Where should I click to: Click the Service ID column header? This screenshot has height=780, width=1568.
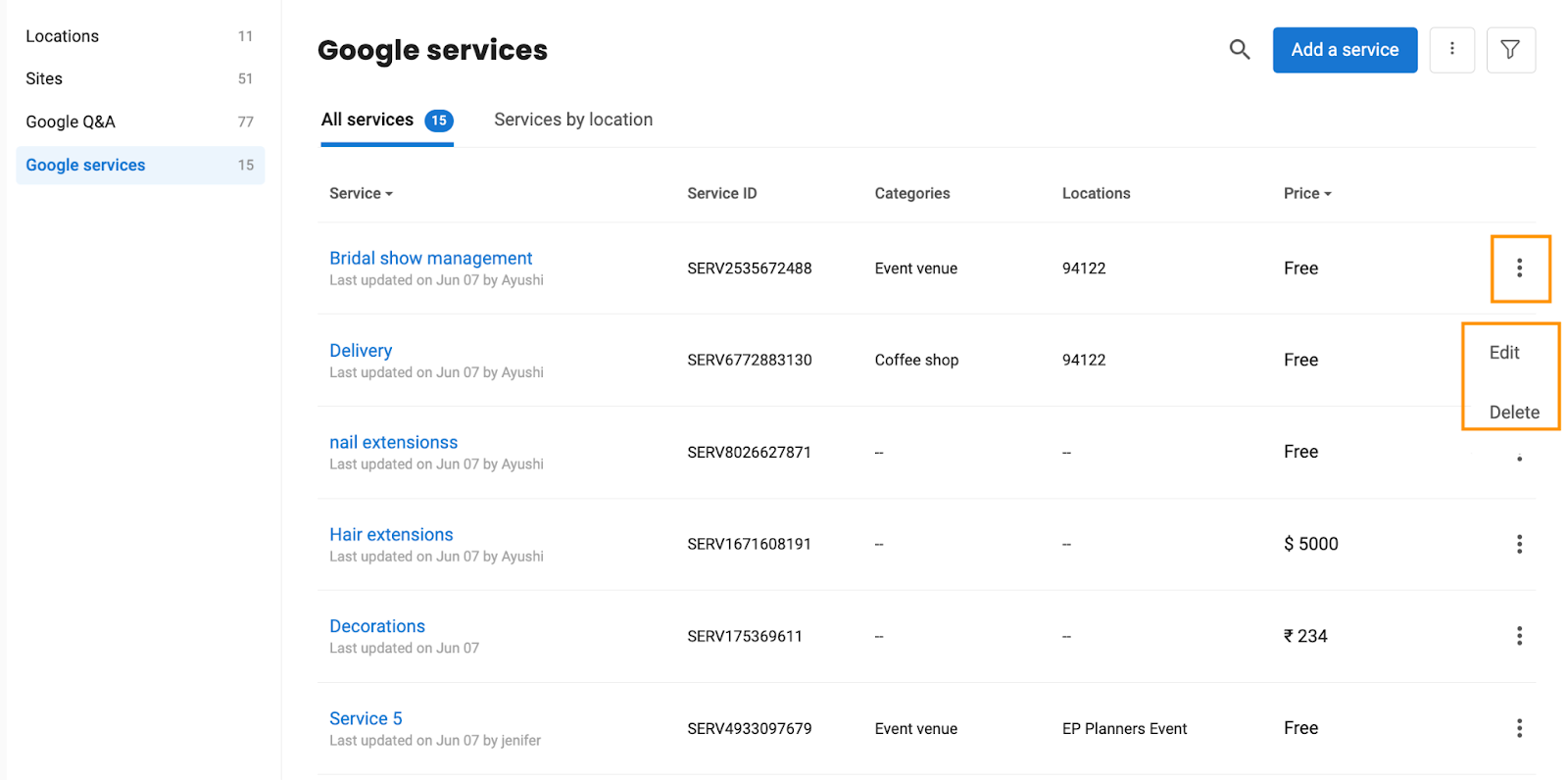722,193
